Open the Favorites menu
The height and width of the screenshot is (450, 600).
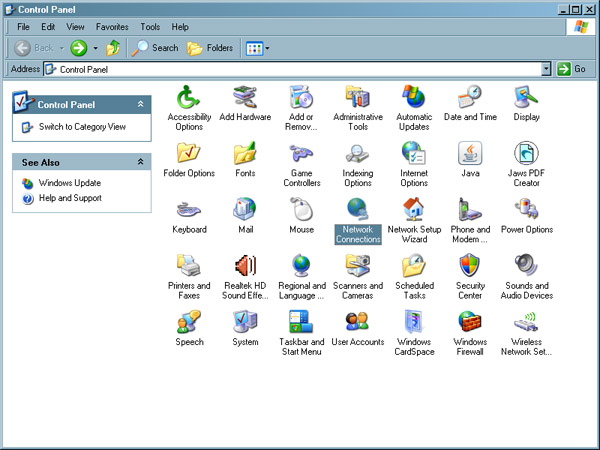coord(112,27)
